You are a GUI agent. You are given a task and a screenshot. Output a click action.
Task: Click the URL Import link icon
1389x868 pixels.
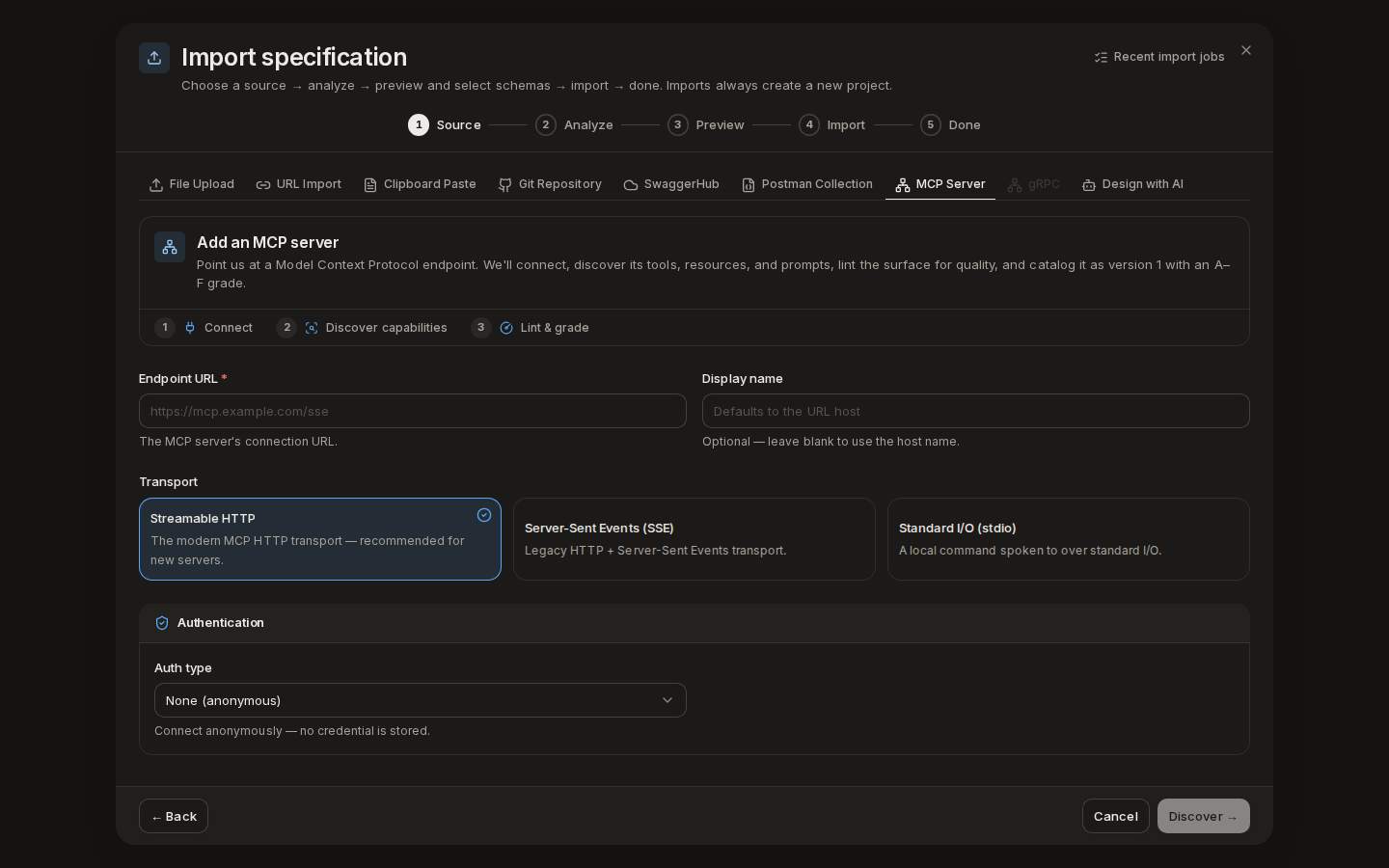[263, 185]
